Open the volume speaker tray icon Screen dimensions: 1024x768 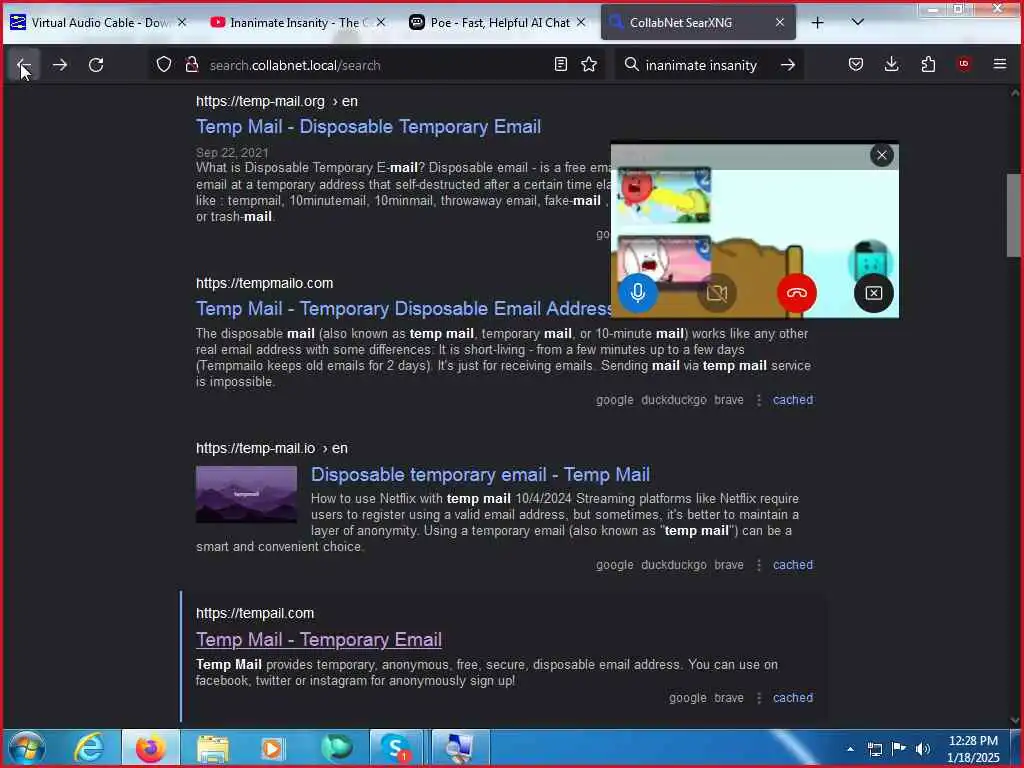pyautogui.click(x=923, y=749)
